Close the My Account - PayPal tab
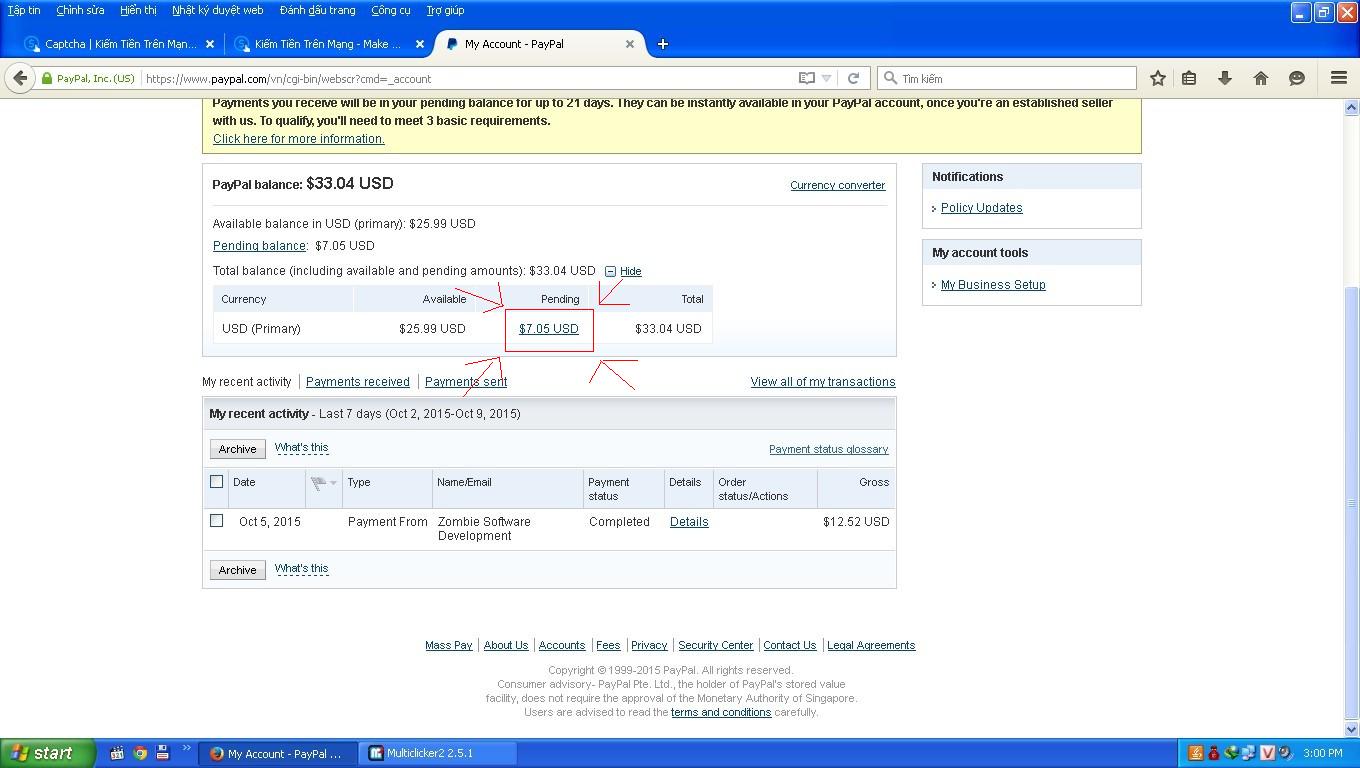This screenshot has width=1360, height=768. click(x=630, y=44)
